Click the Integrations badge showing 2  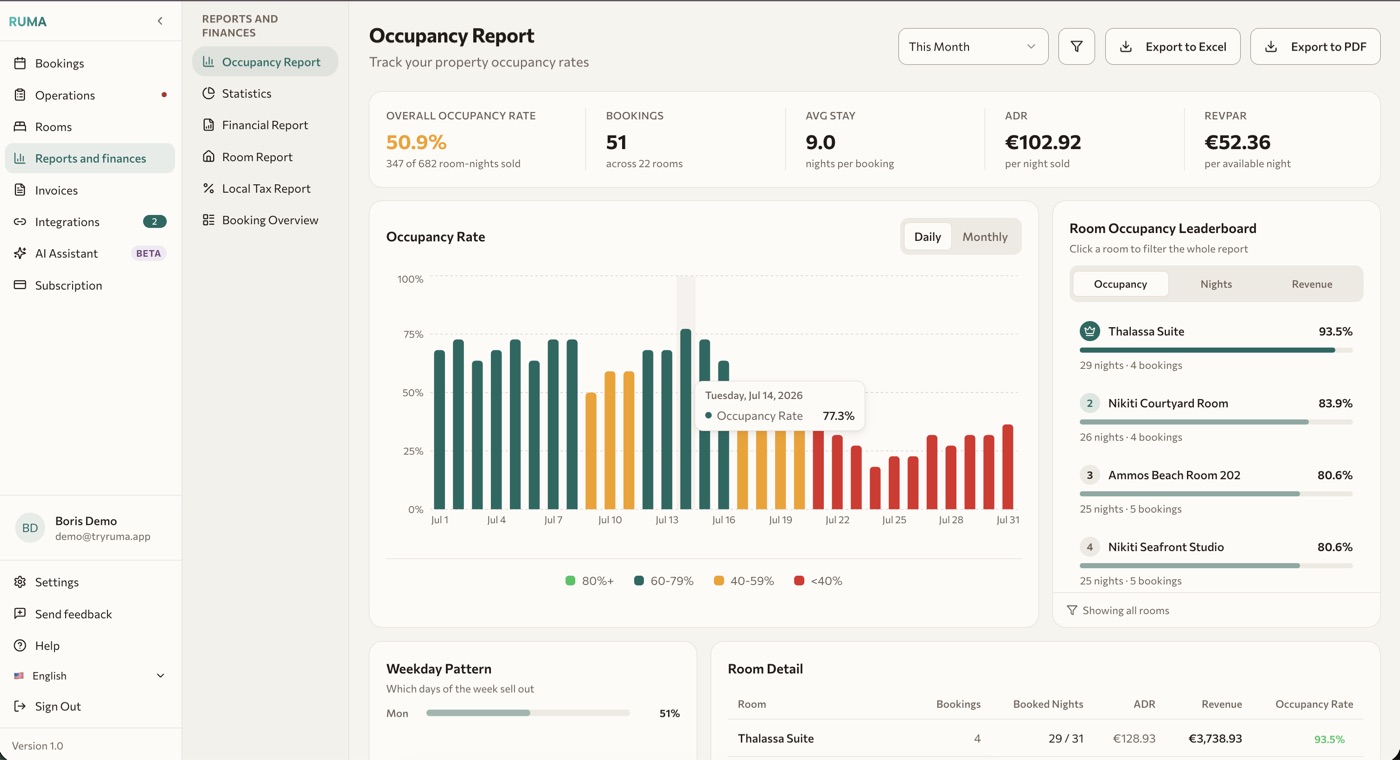coord(154,222)
